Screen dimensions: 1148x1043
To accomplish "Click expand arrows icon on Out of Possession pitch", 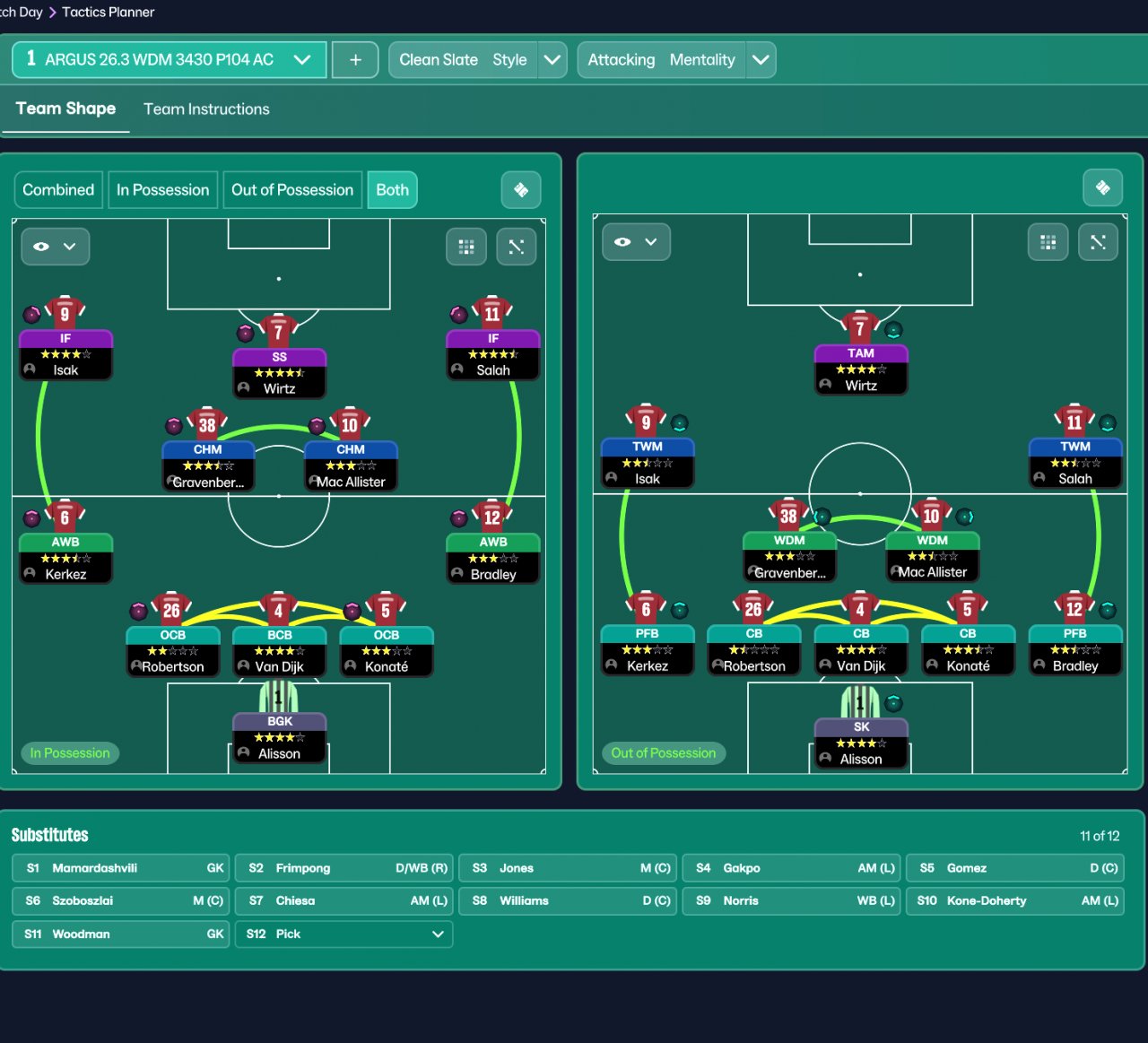I will (x=1098, y=242).
